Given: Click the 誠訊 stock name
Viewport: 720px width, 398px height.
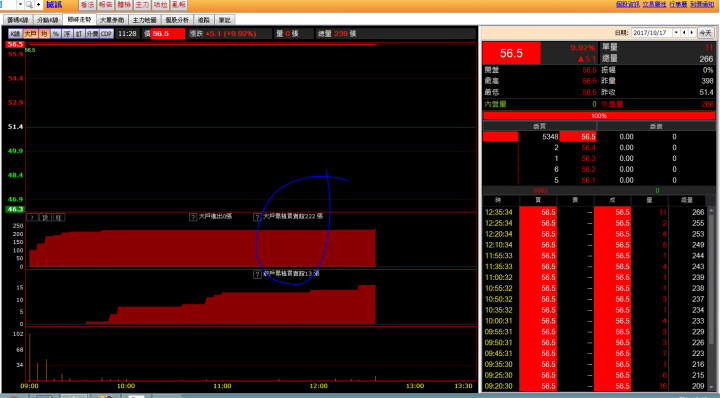Looking at the screenshot, I should pos(54,5).
